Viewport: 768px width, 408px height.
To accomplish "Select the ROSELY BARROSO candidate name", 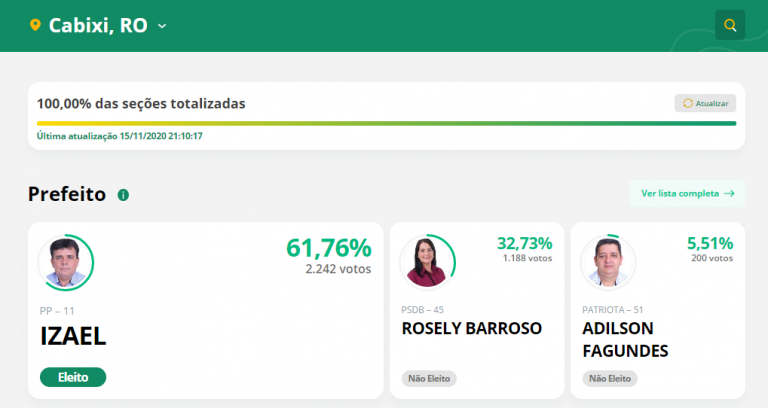I will [x=471, y=328].
